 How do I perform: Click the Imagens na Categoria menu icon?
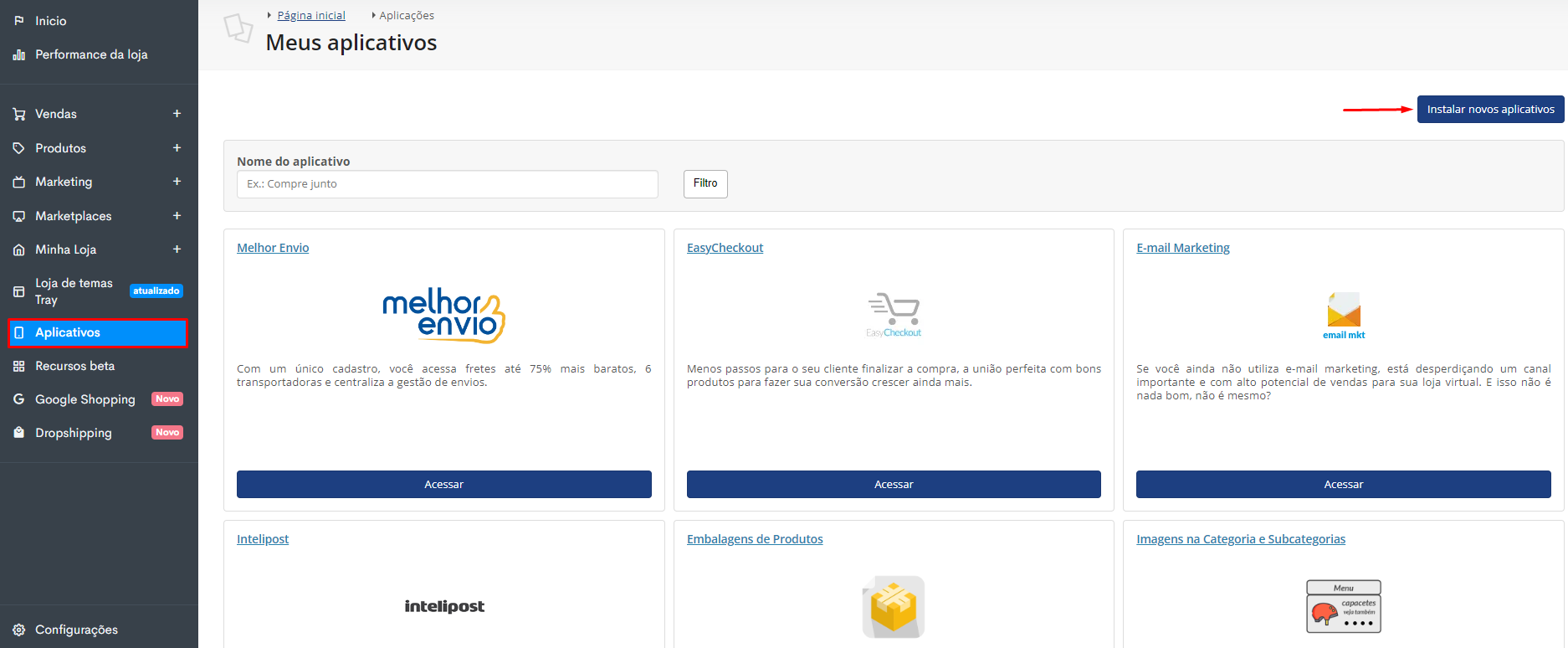(1344, 607)
